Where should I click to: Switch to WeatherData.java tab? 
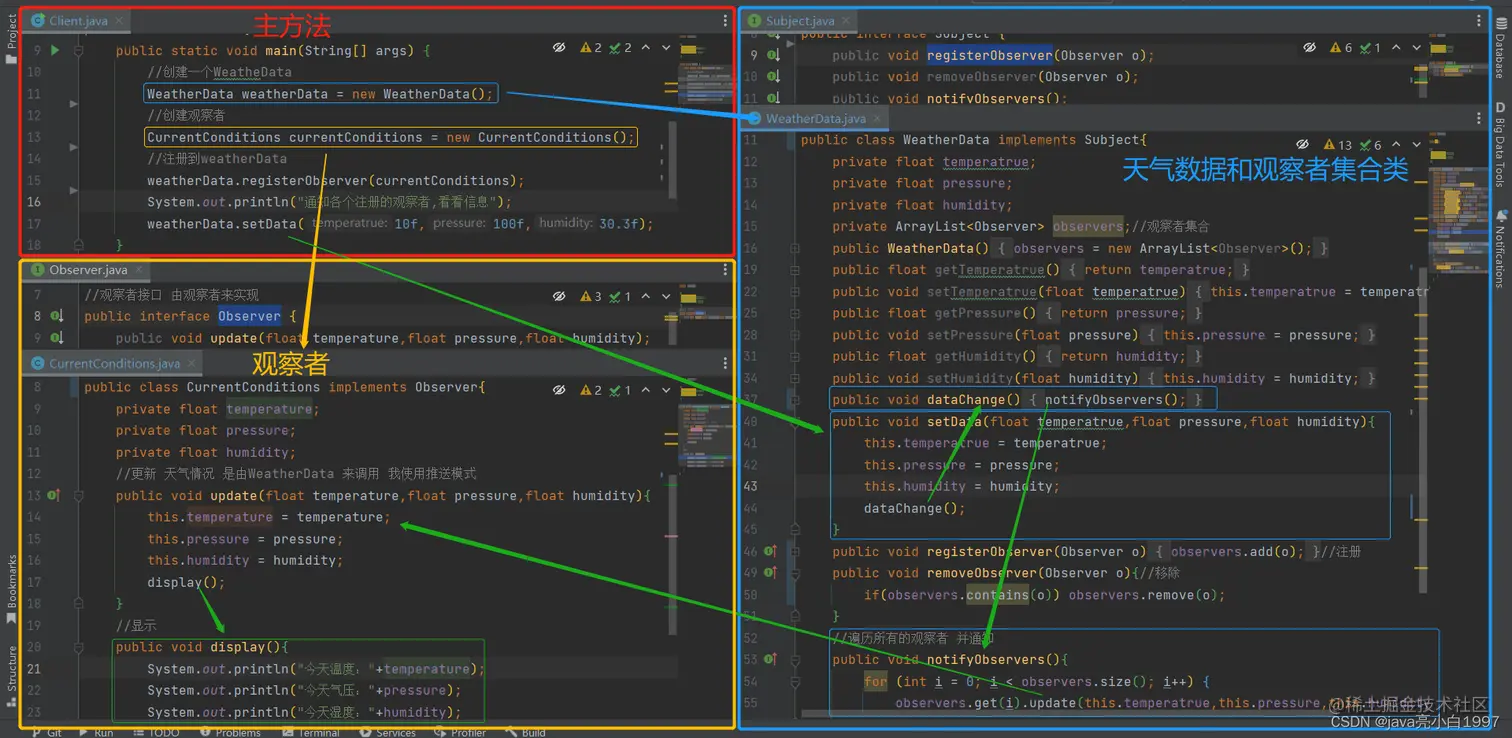click(x=814, y=119)
